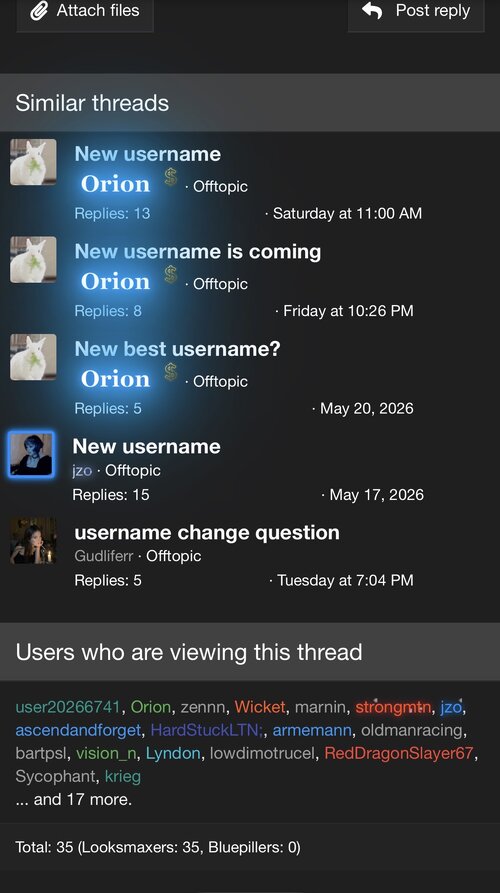The image size is (500, 893).
Task: Open Gudliferr's avatar thumbnail
Action: [x=33, y=540]
